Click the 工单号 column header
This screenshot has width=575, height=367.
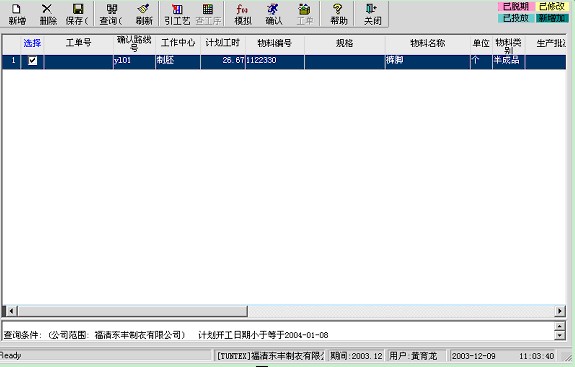click(78, 43)
